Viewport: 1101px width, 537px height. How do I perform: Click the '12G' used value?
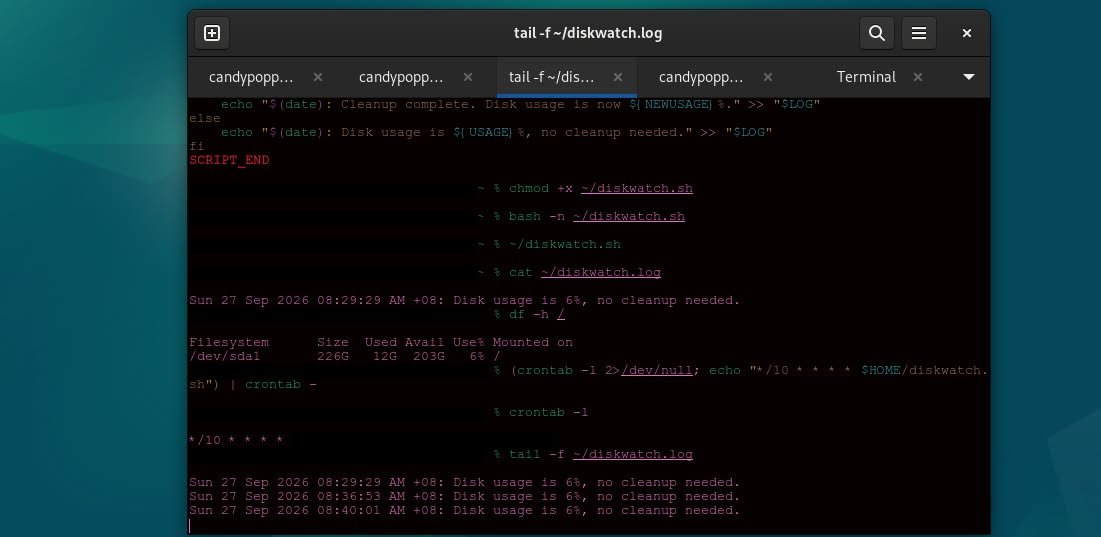pos(385,356)
